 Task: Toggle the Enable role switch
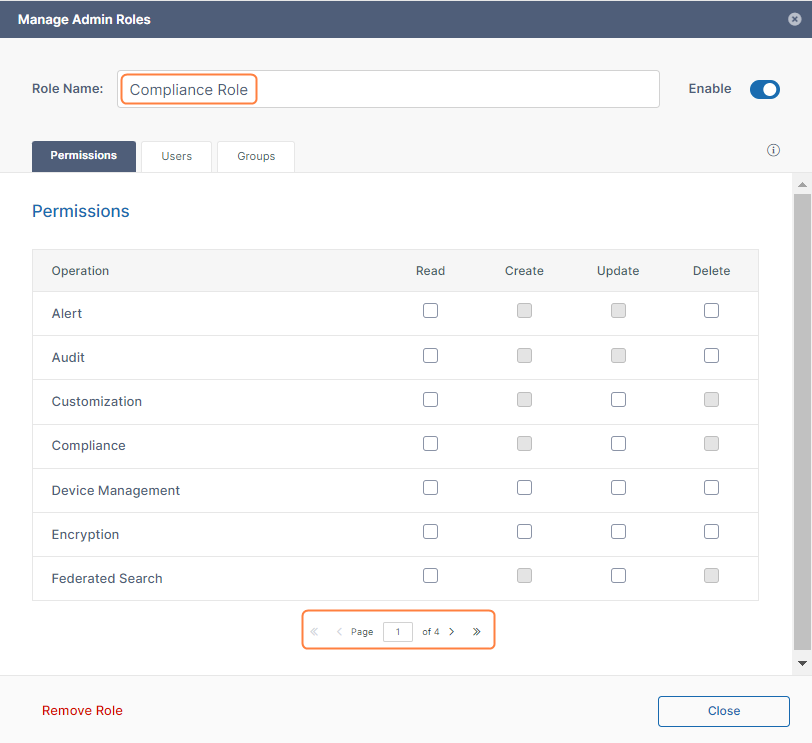[764, 89]
